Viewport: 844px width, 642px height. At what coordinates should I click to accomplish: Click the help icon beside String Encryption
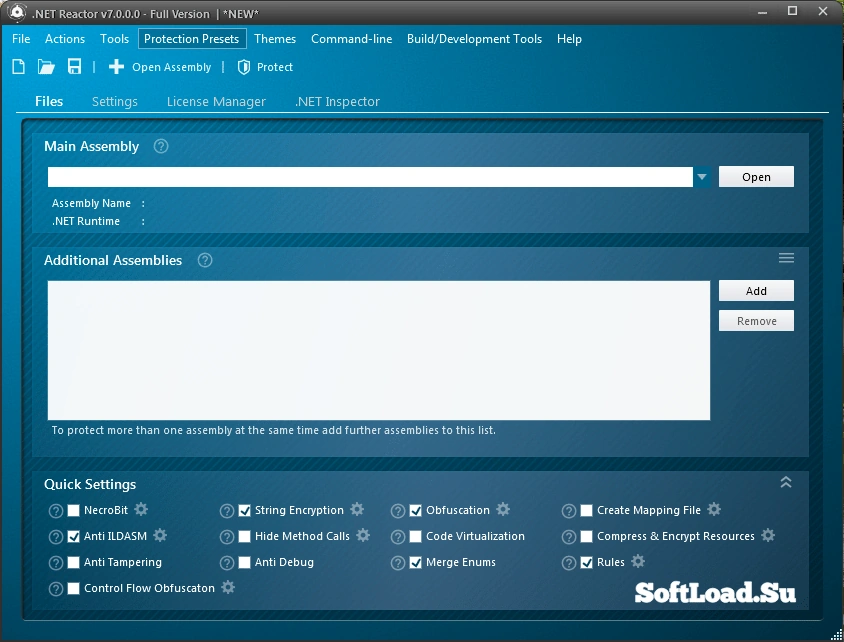[x=227, y=511]
